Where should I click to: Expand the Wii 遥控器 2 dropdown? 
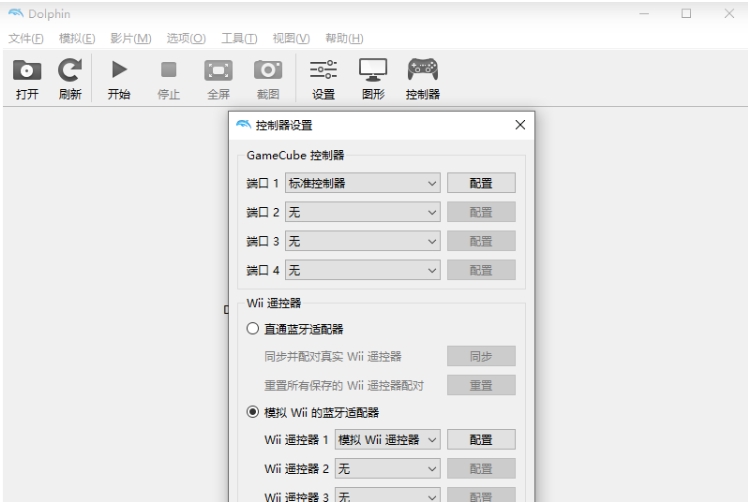[x=387, y=469]
